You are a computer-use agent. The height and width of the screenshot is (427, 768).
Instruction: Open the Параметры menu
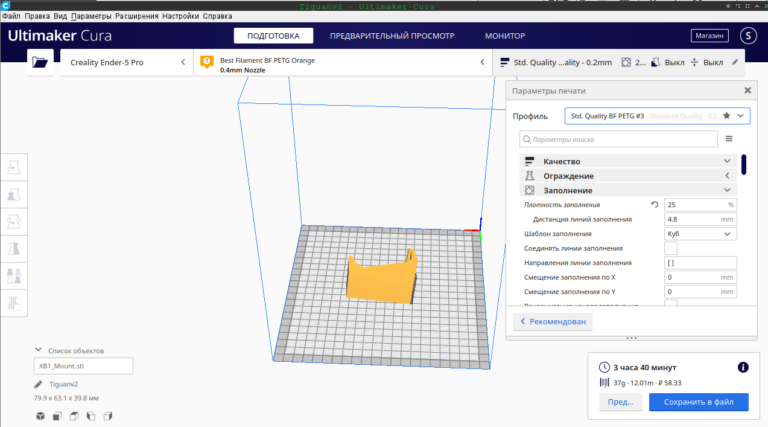point(91,16)
